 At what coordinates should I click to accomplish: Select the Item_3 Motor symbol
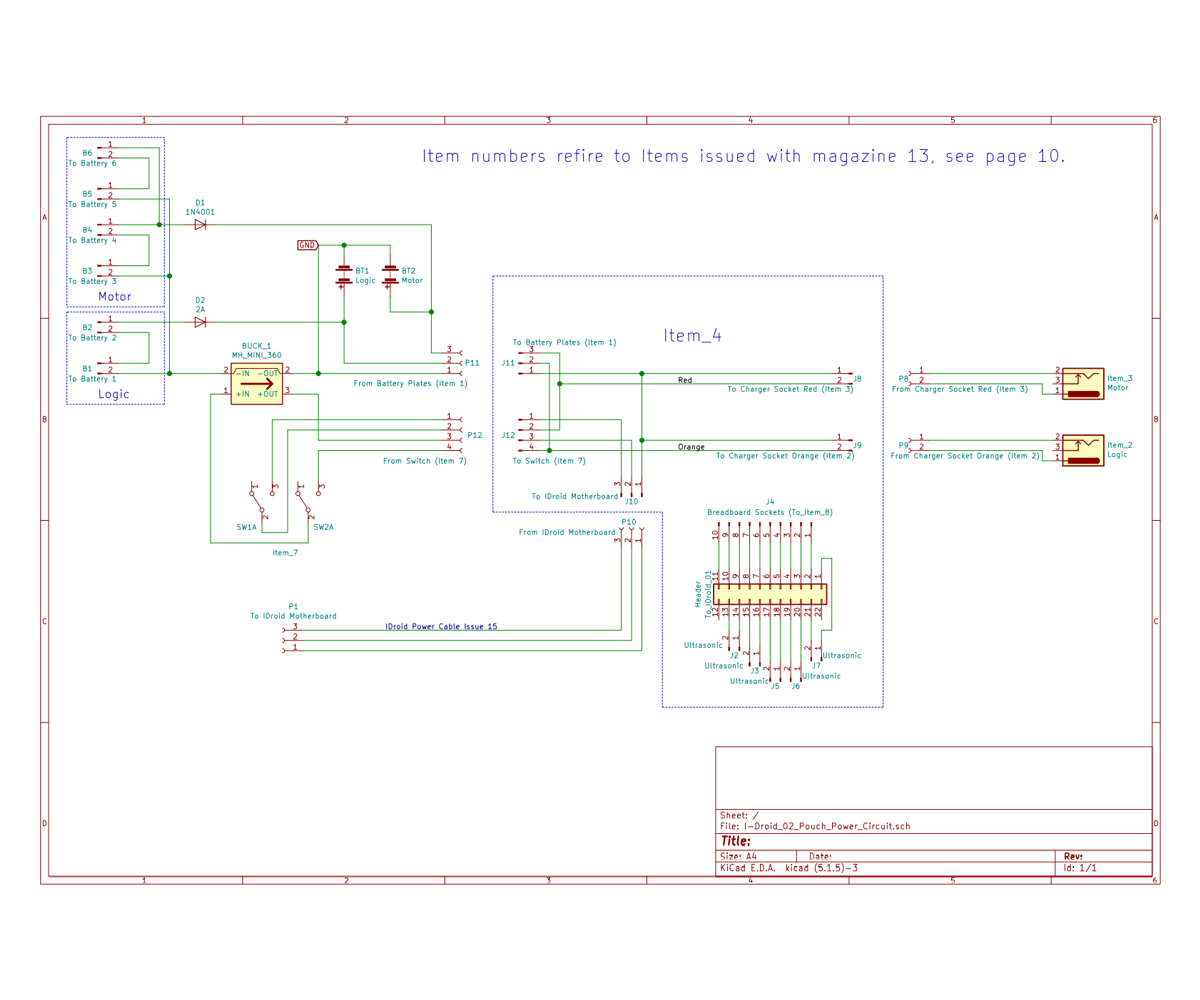[1085, 382]
